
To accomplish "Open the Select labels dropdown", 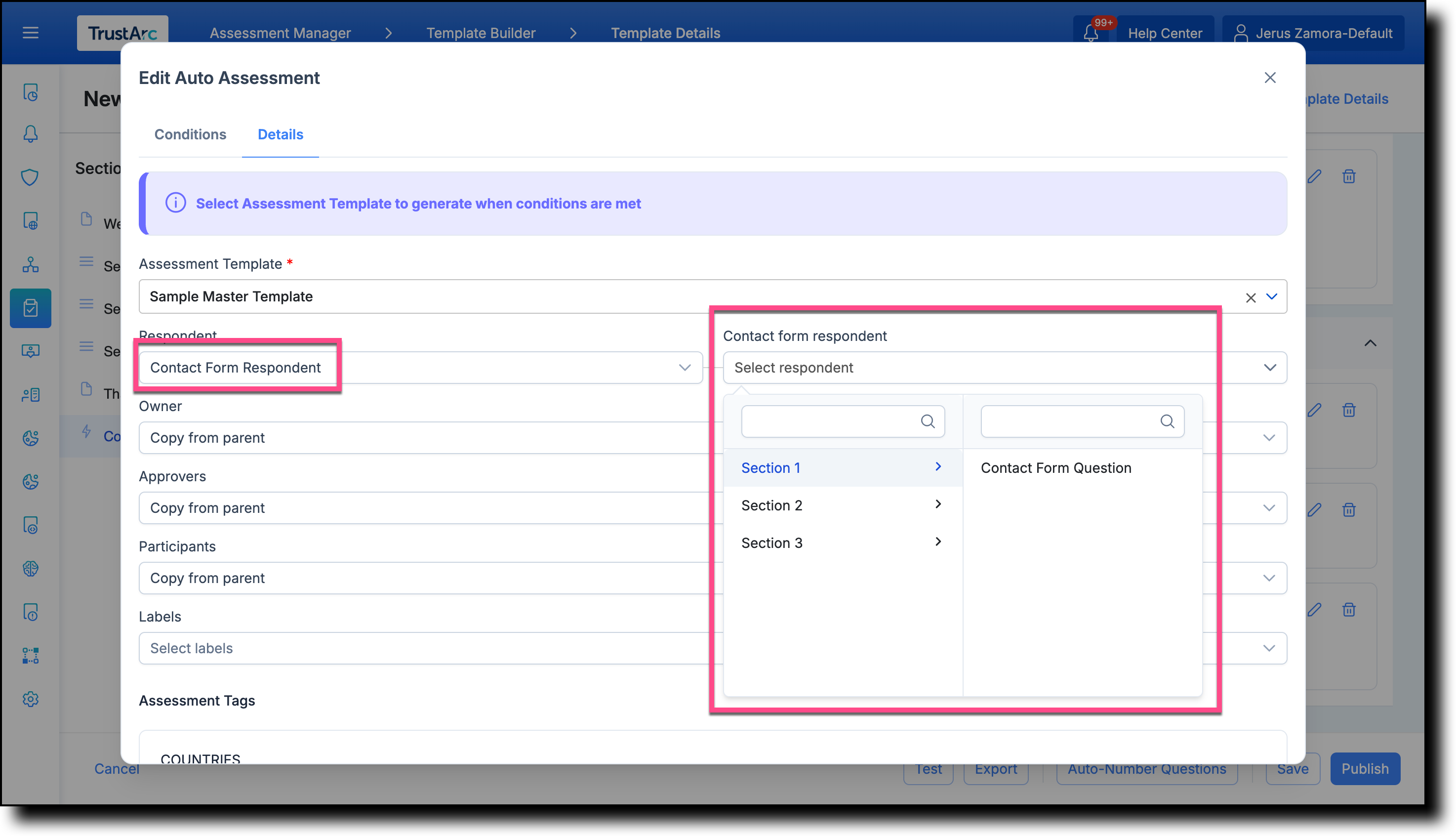I will pyautogui.click(x=713, y=648).
